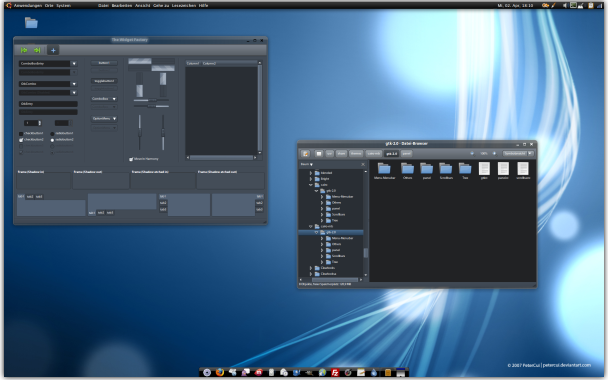Click the clock date in the top panel

tap(515, 5)
